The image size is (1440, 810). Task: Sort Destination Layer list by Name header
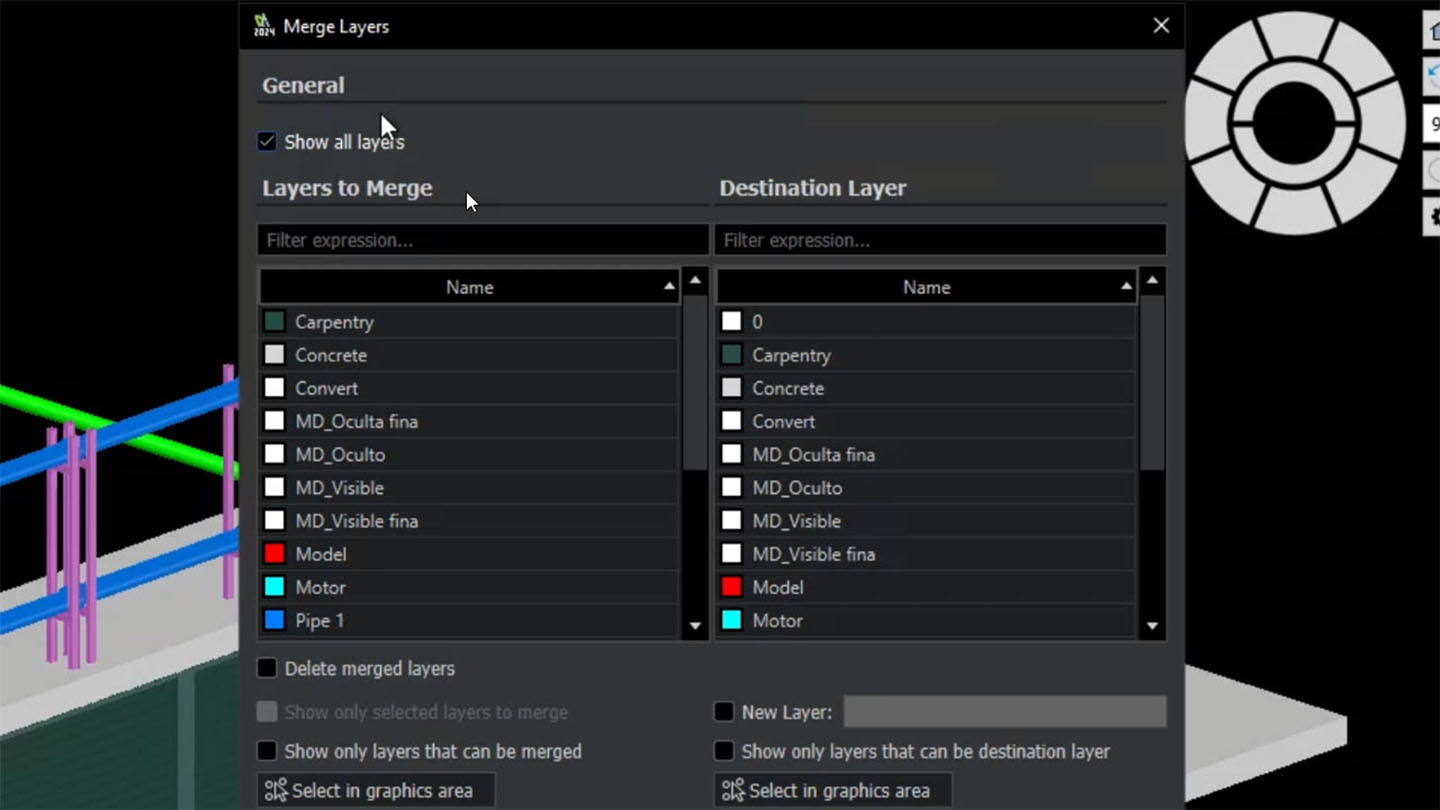pyautogui.click(x=926, y=287)
